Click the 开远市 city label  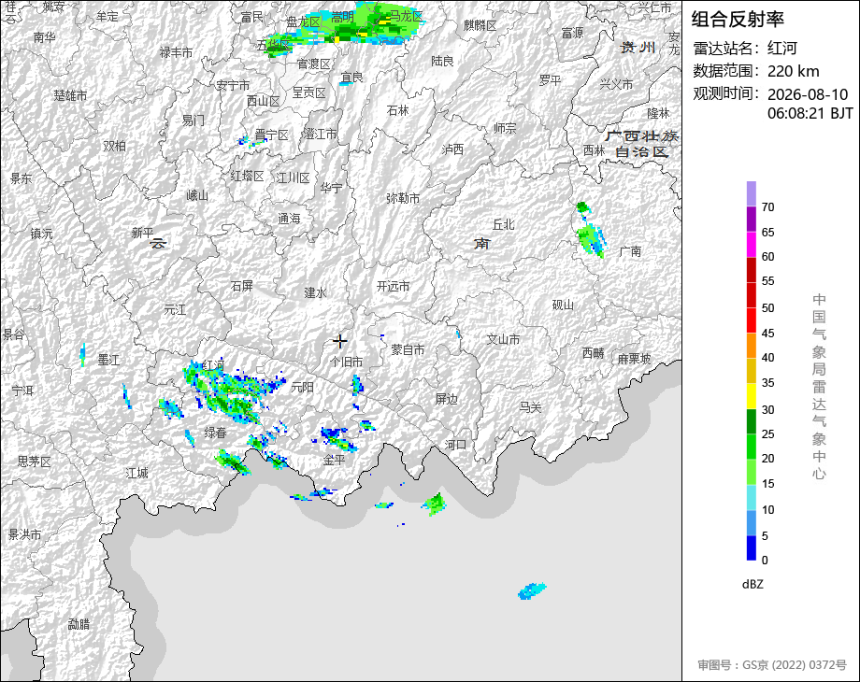(x=393, y=286)
